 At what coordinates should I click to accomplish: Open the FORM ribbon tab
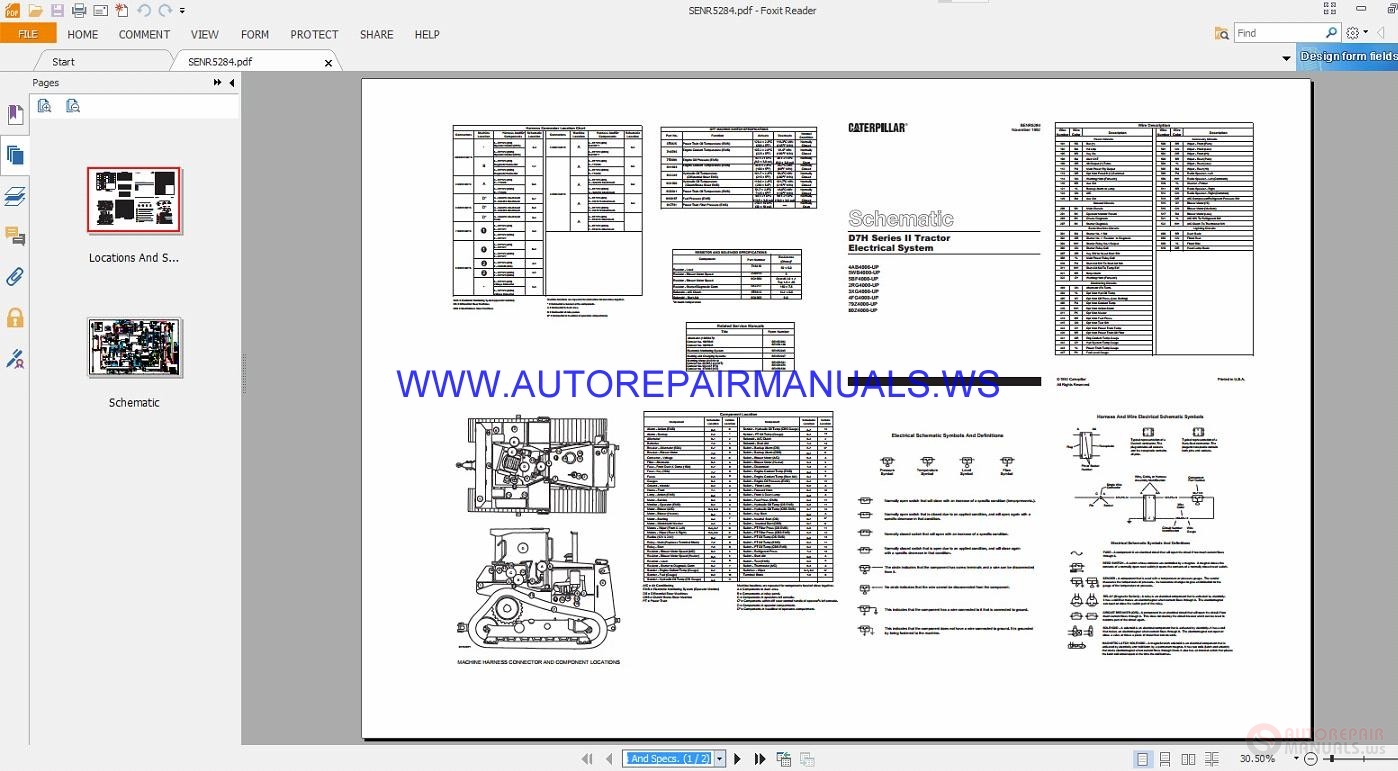pos(255,34)
